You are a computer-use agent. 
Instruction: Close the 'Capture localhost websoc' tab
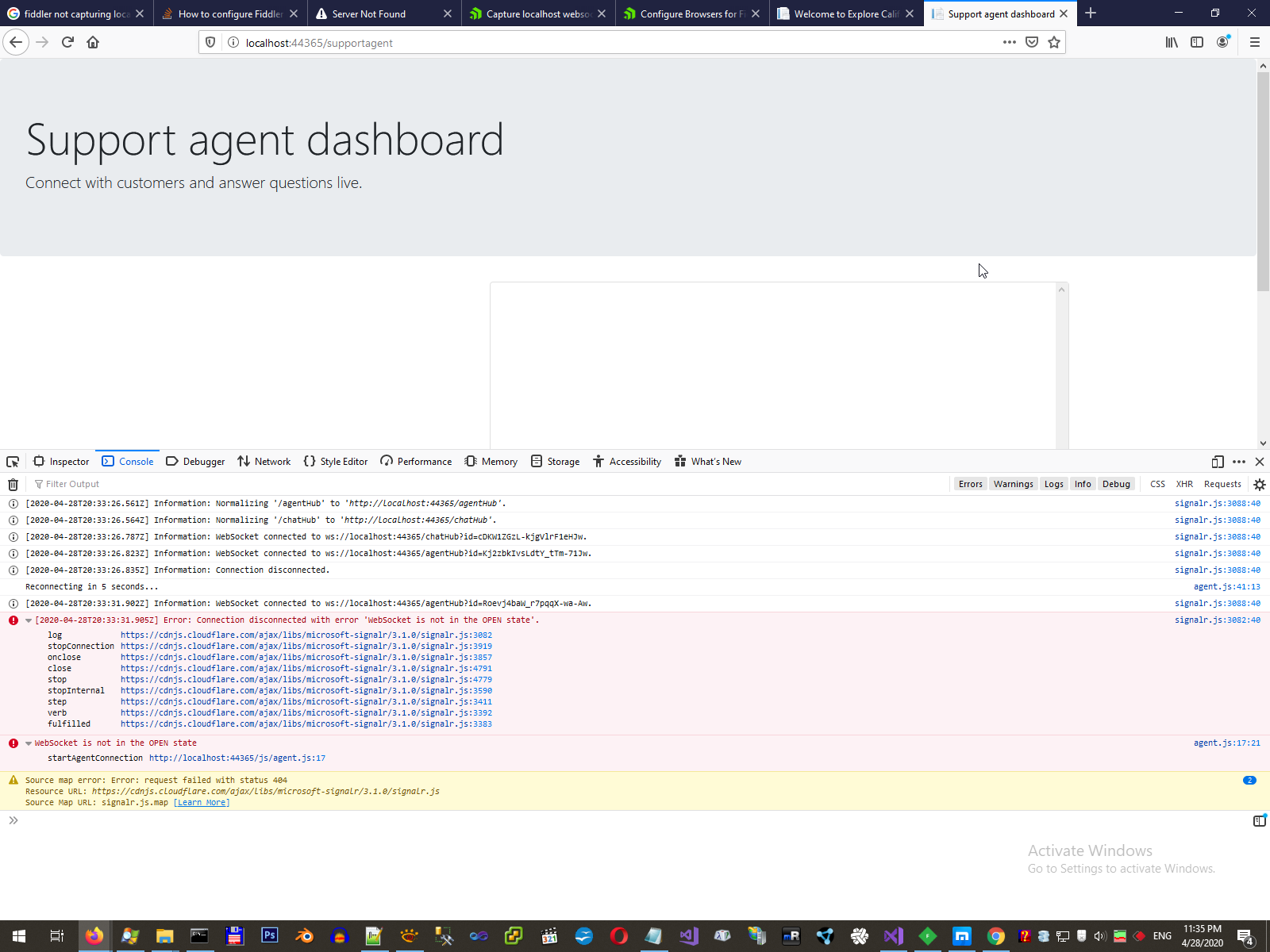pyautogui.click(x=602, y=13)
